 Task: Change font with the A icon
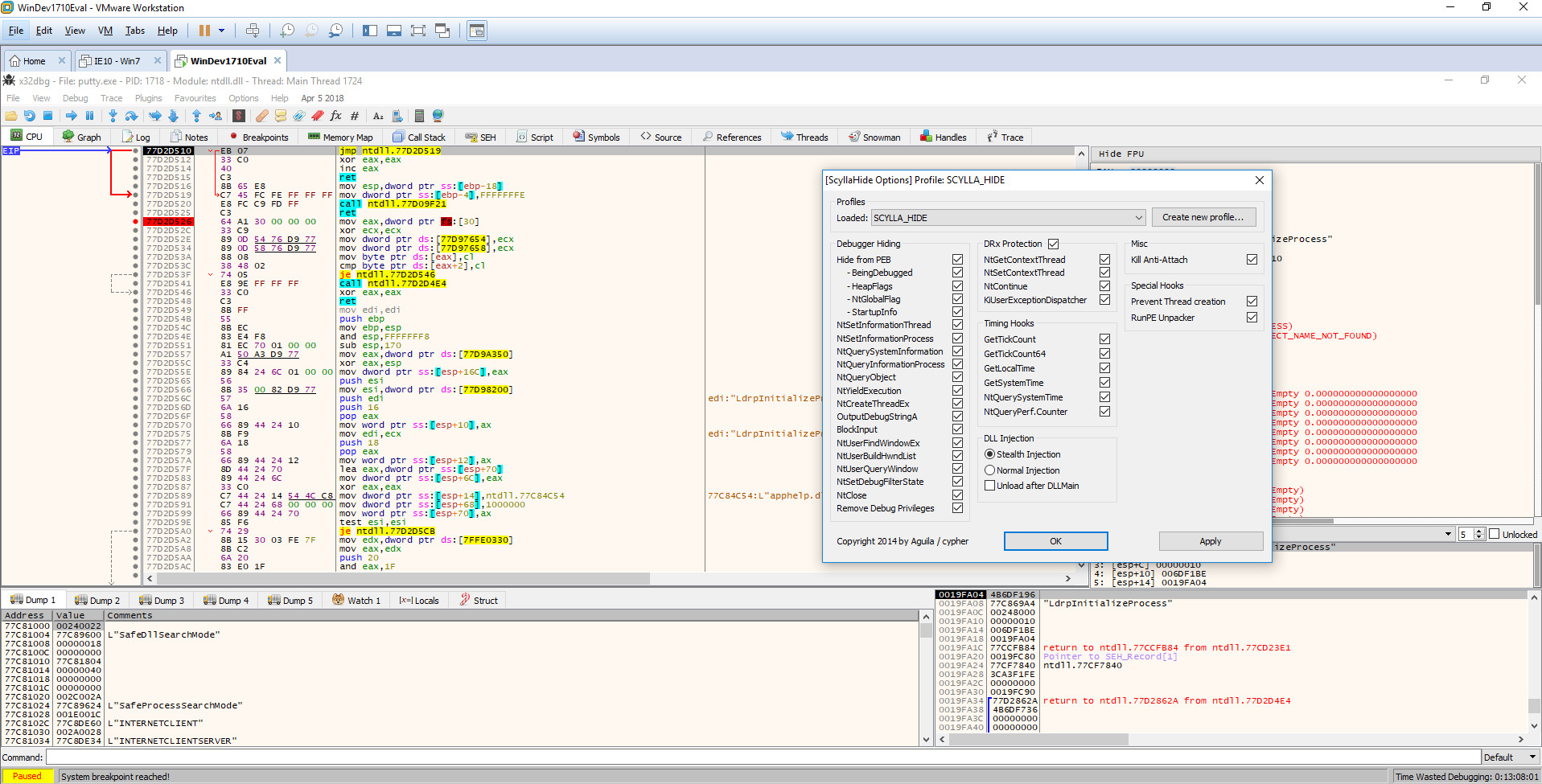click(x=378, y=116)
